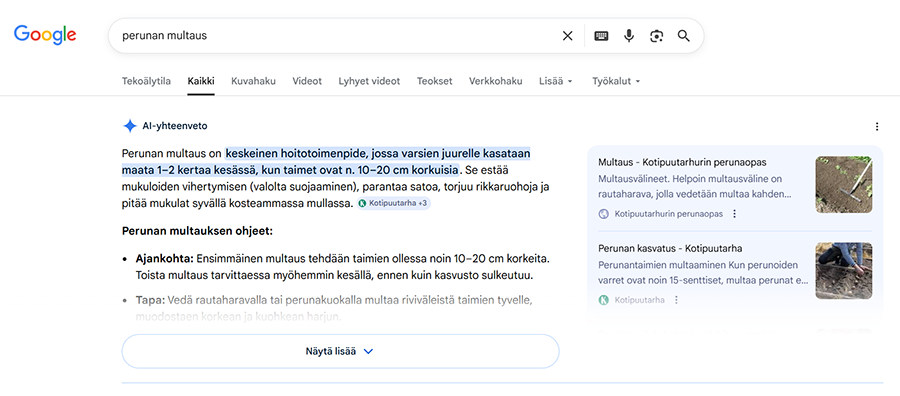Click the green Kotipuutarha source favicon
This screenshot has width=900, height=396.
[x=603, y=300]
